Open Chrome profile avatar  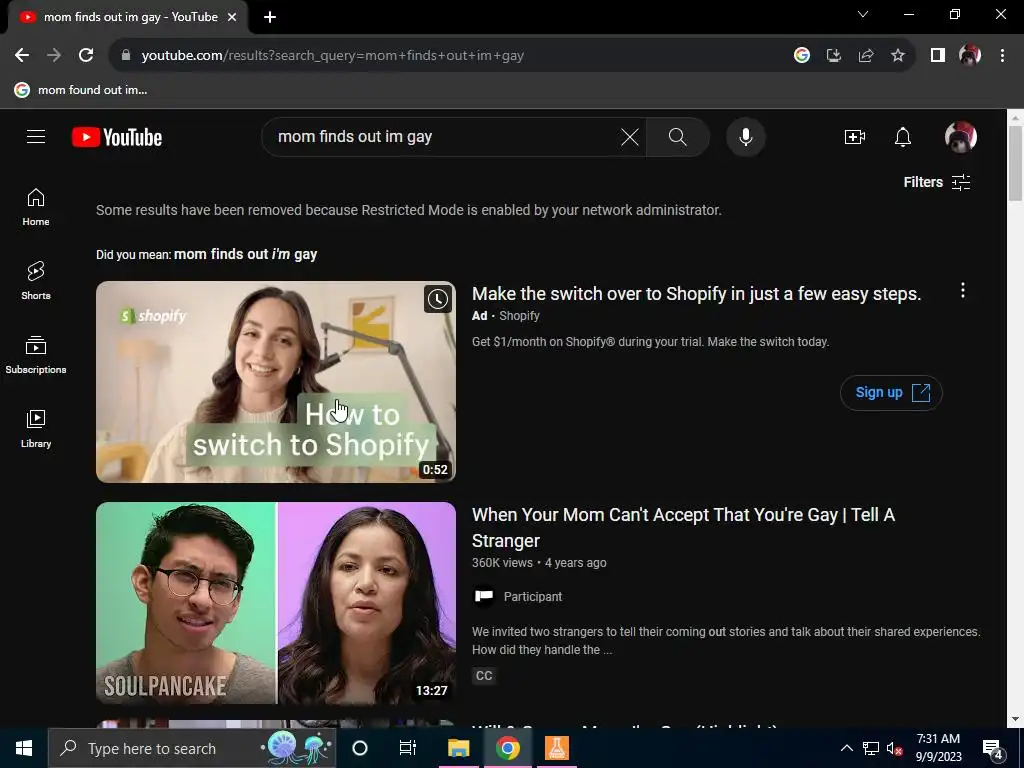970,56
